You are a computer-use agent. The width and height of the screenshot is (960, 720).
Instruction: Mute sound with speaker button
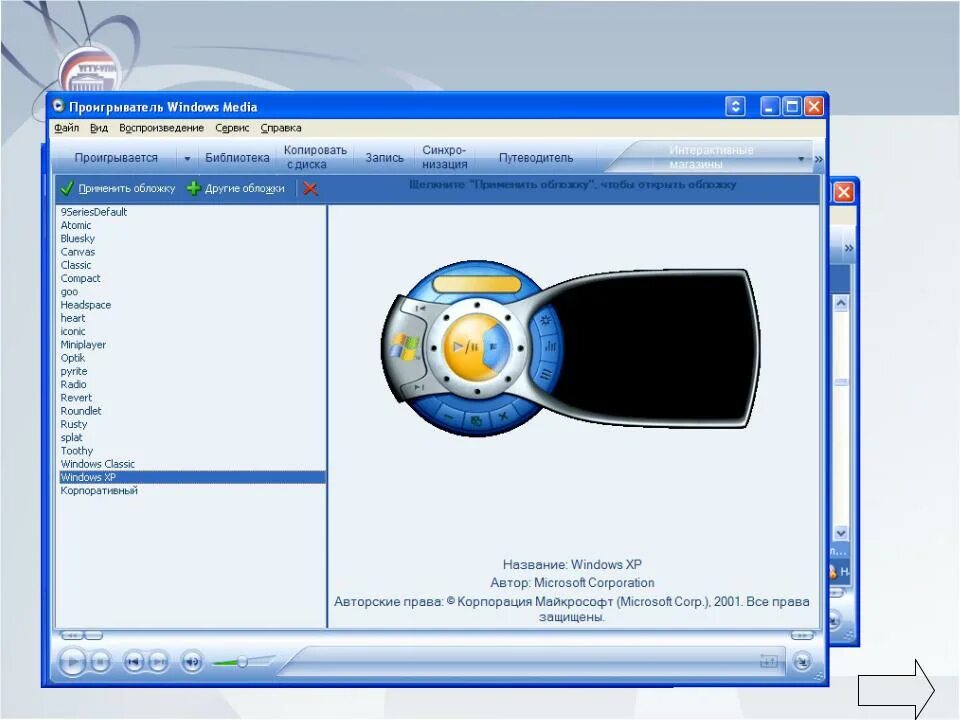192,662
